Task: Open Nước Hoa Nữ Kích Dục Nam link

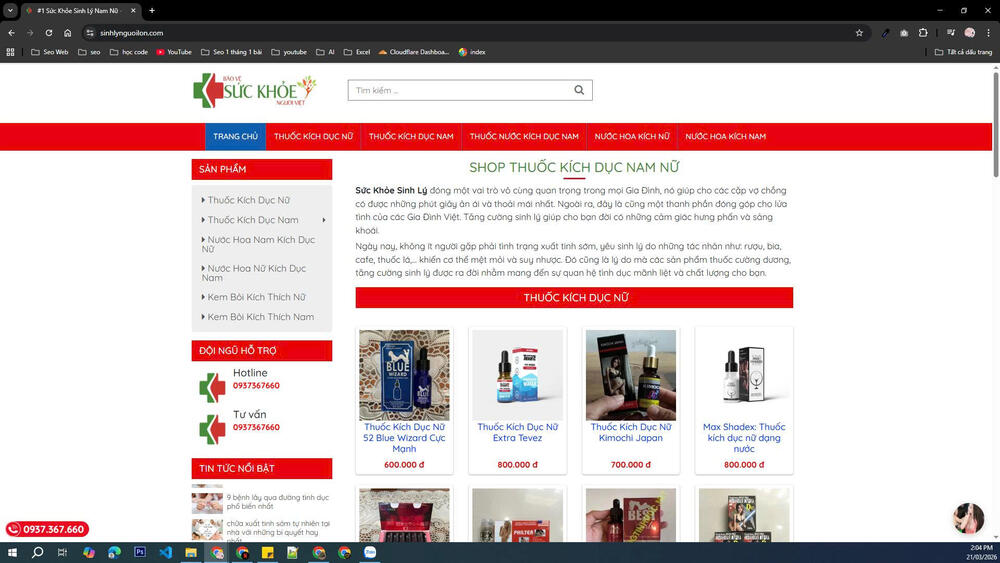Action: 254,273
